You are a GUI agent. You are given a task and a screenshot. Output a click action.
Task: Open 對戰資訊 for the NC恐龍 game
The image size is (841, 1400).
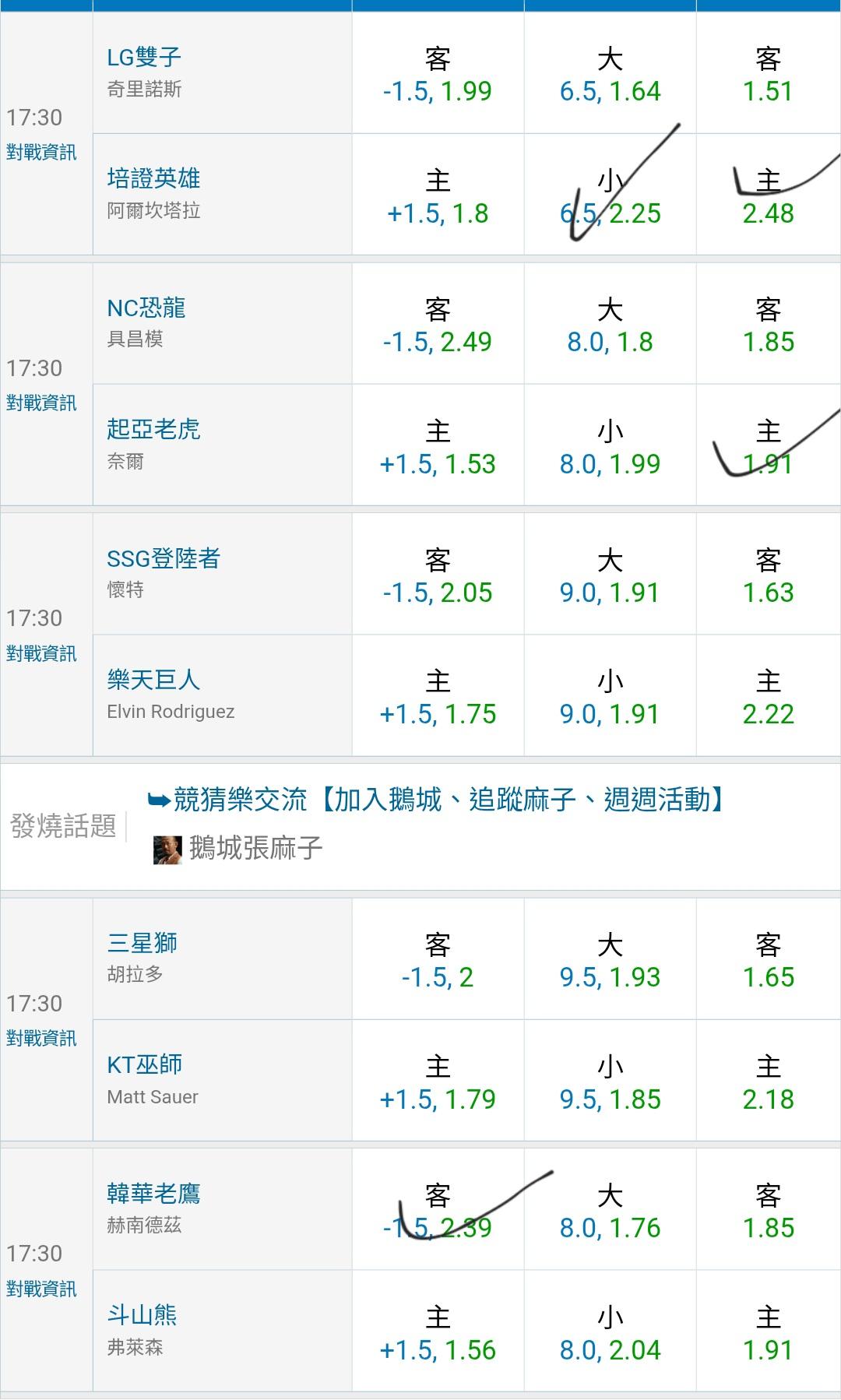tap(41, 403)
